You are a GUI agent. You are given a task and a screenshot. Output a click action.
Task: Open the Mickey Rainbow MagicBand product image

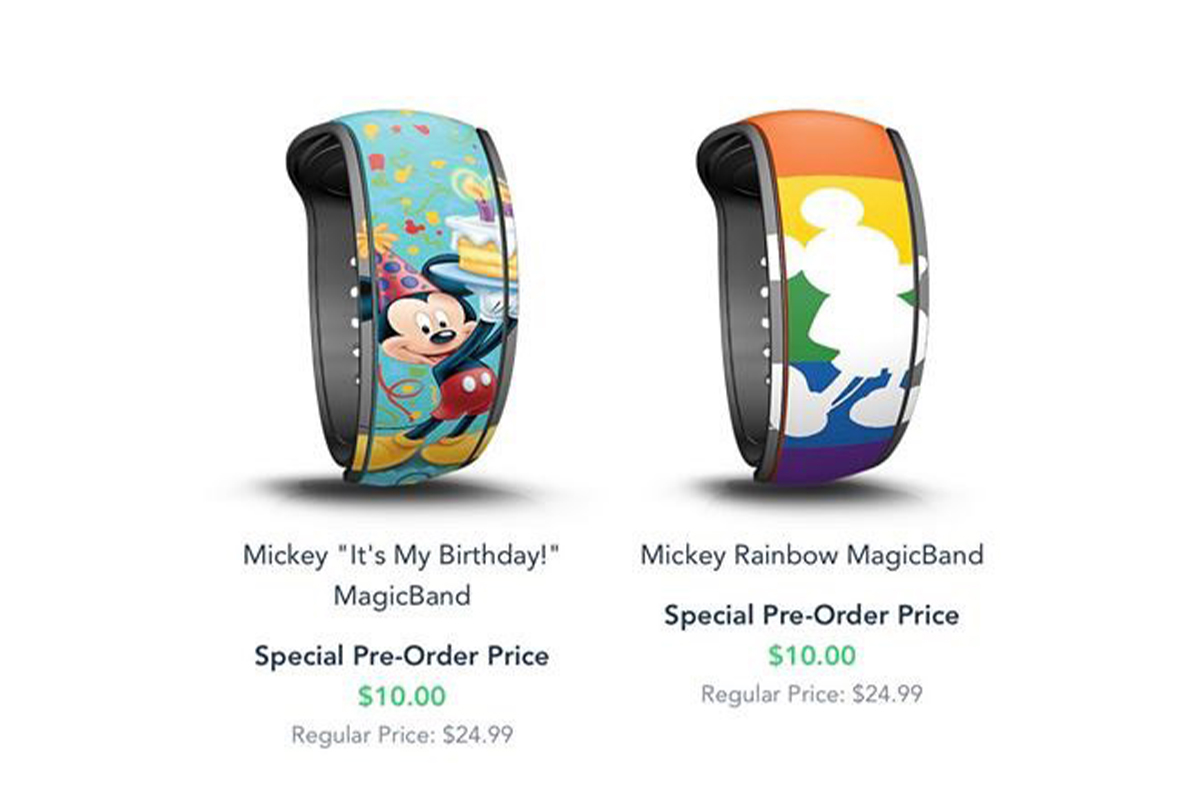click(813, 298)
